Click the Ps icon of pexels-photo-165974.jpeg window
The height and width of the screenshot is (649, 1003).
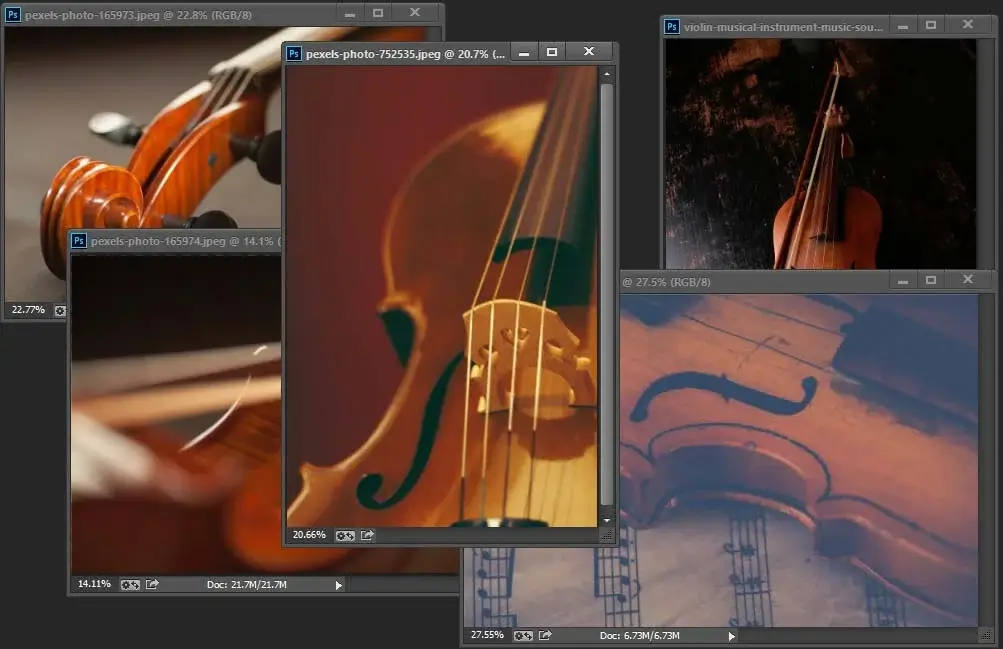coord(79,240)
